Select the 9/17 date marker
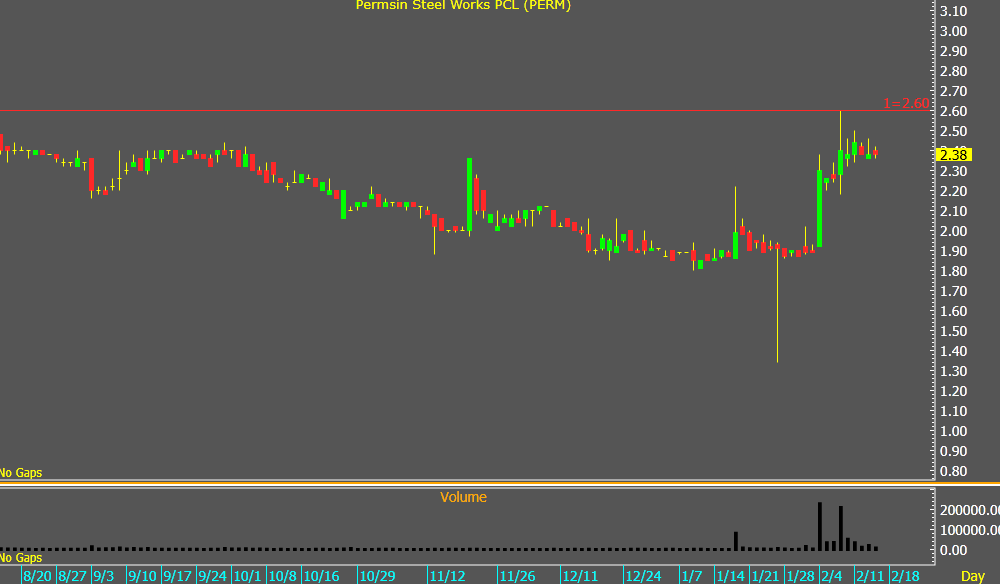 tap(177, 576)
